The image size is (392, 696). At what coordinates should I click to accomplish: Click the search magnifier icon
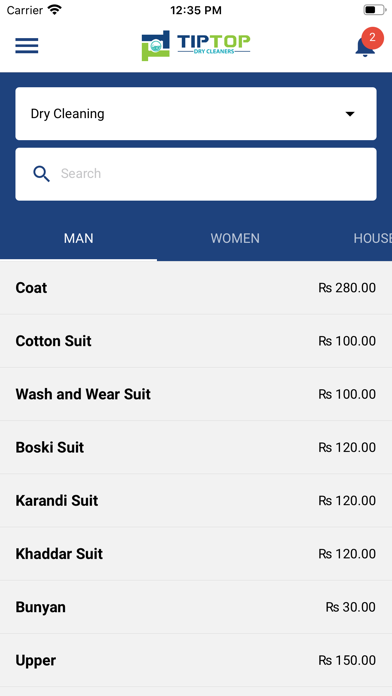click(x=41, y=174)
